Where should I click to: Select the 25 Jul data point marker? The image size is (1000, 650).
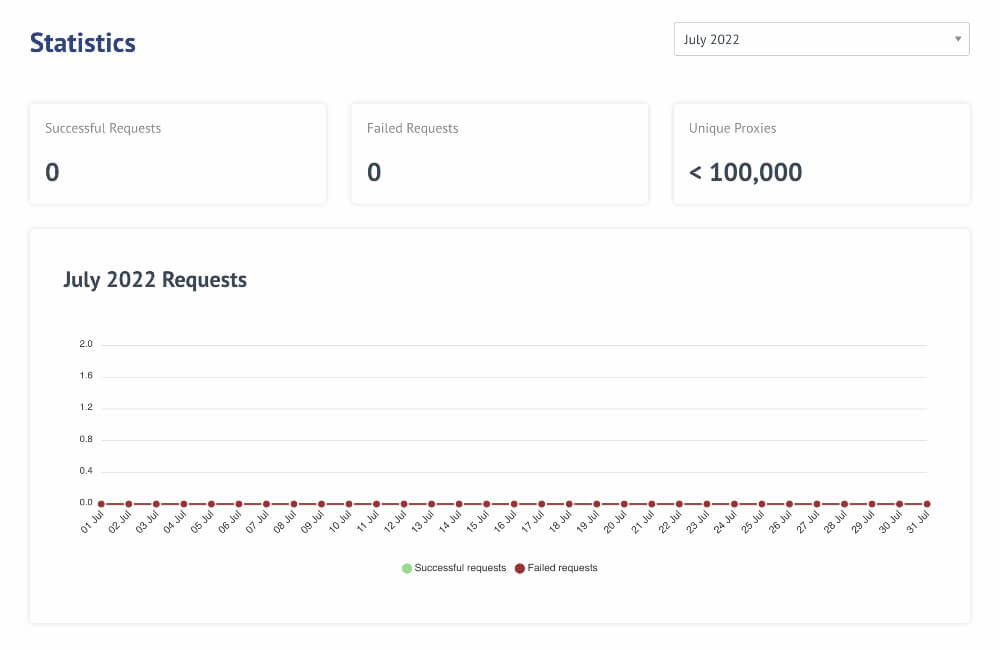click(x=763, y=502)
